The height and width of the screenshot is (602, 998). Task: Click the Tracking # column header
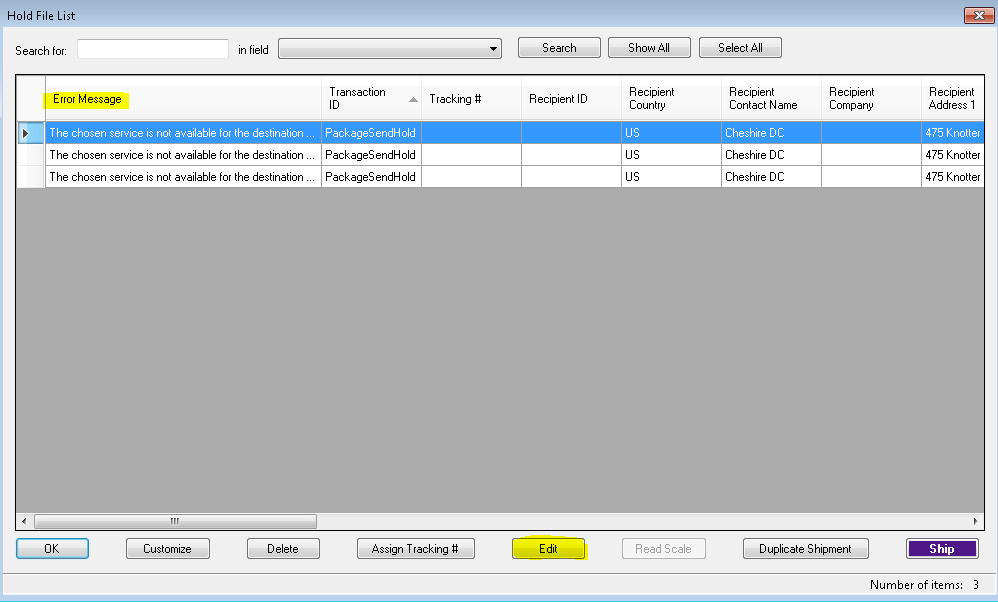tap(471, 99)
